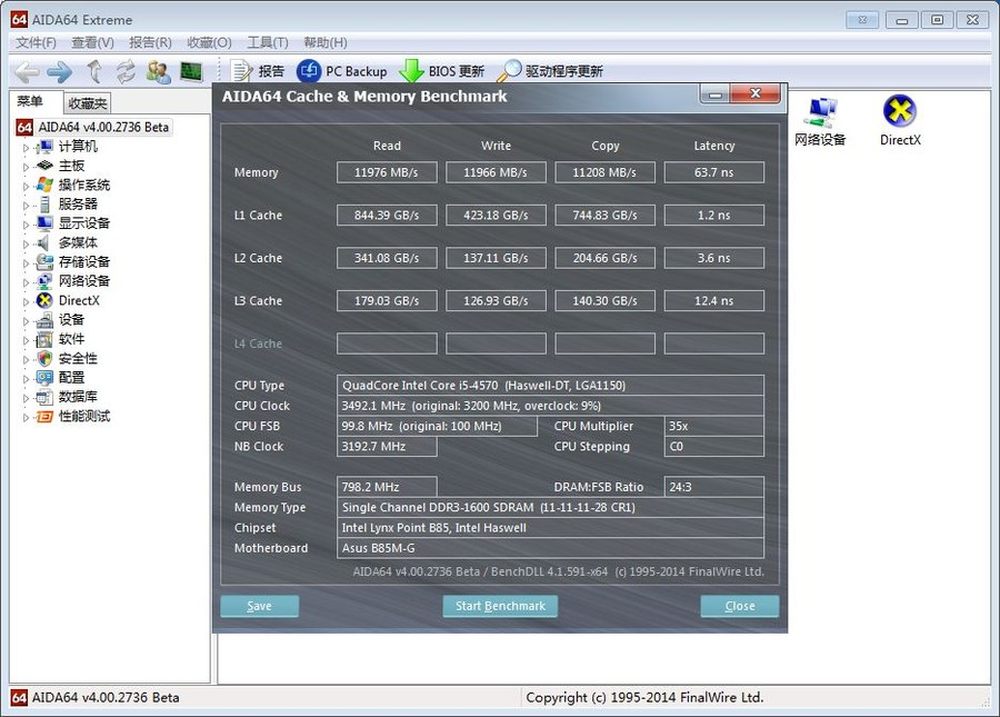1000x717 pixels.
Task: Refresh the view with the refresh icon
Action: 126,71
